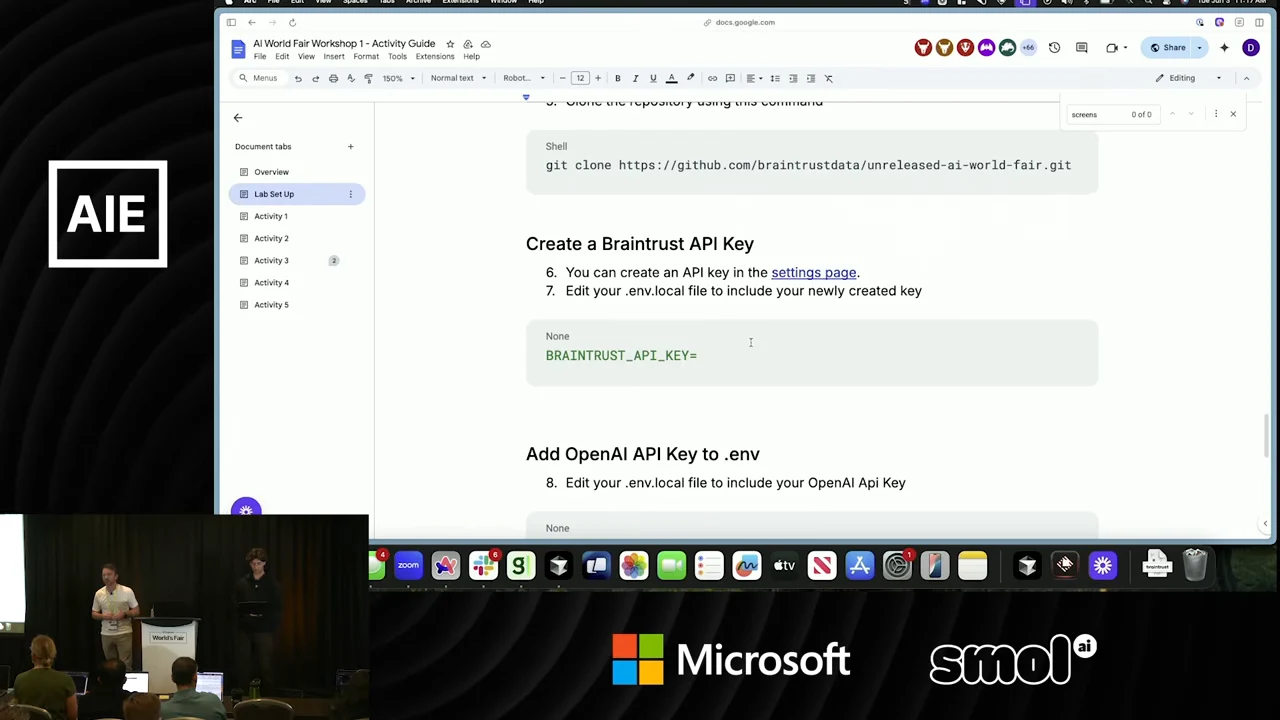Click the increase indent icon
Screen dimensions: 1280x720
(810, 78)
